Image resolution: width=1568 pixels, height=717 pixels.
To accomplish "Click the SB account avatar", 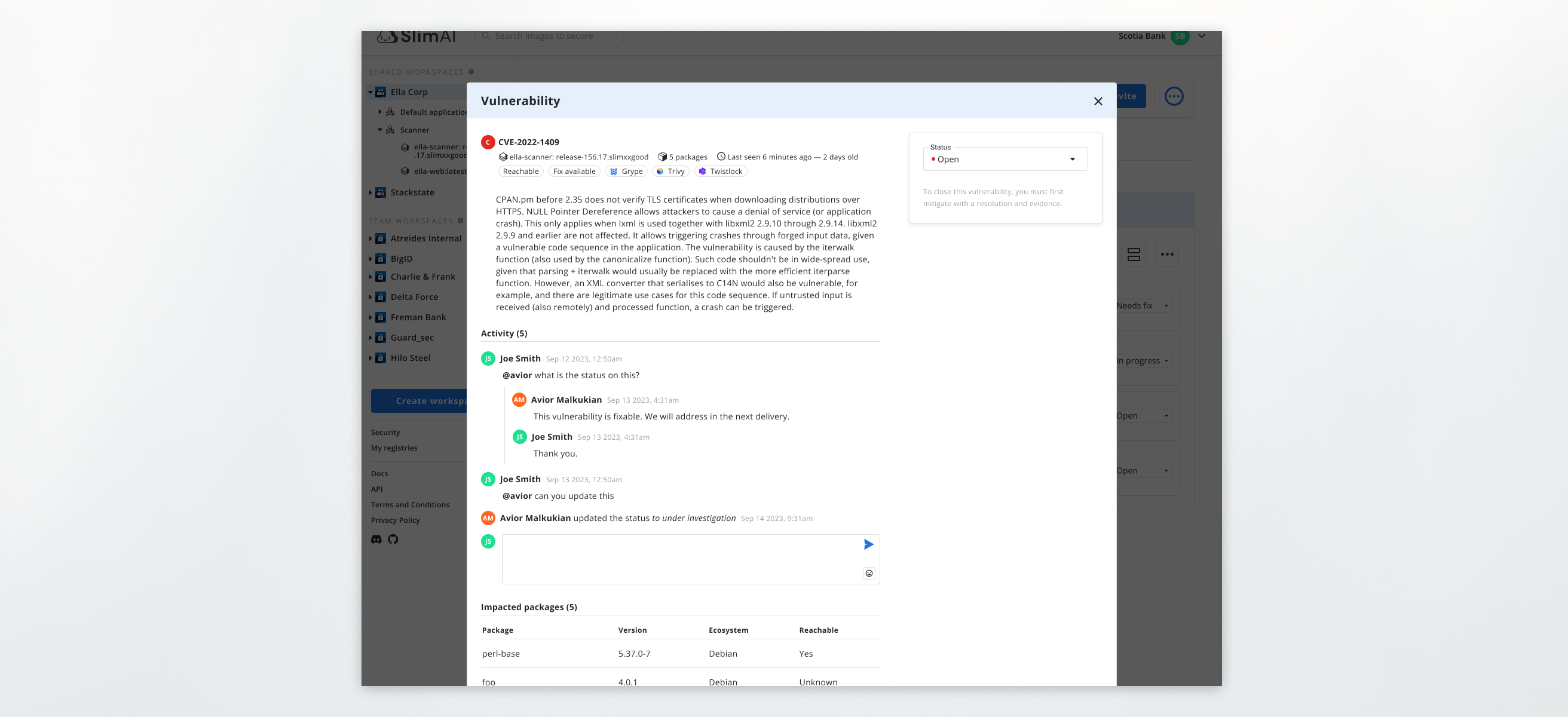I will point(1180,36).
